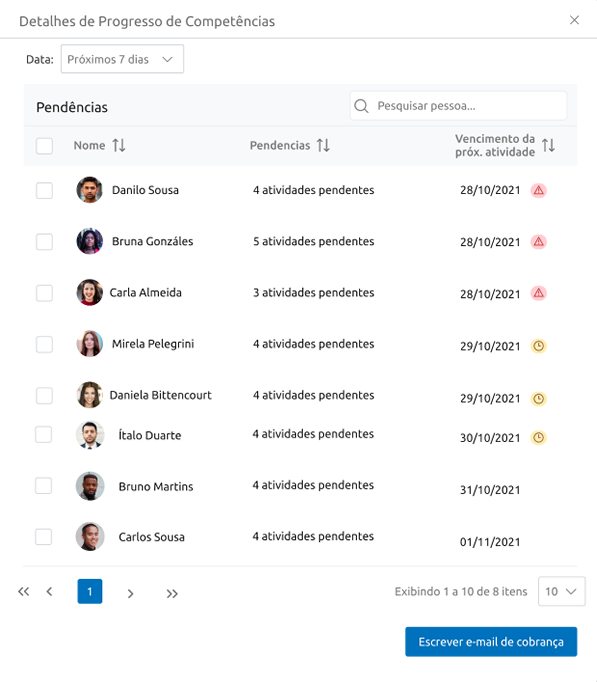Click red warning icon for Carla Almeida
597x682 pixels.
point(539,293)
